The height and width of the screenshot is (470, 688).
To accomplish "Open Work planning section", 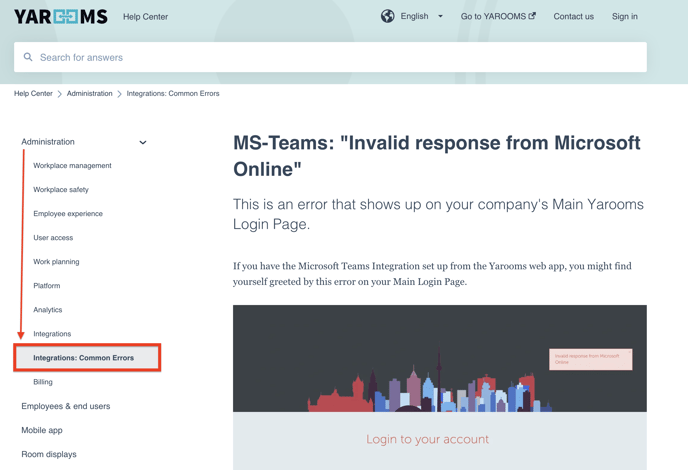I will point(56,262).
